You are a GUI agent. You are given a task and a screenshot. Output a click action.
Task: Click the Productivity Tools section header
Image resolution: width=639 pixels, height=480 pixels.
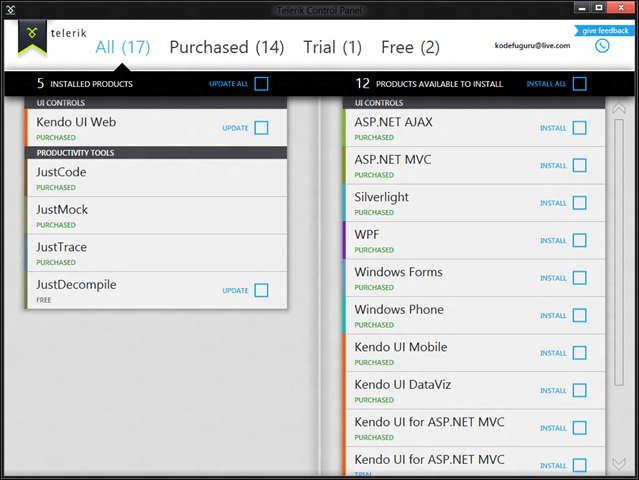(156, 153)
